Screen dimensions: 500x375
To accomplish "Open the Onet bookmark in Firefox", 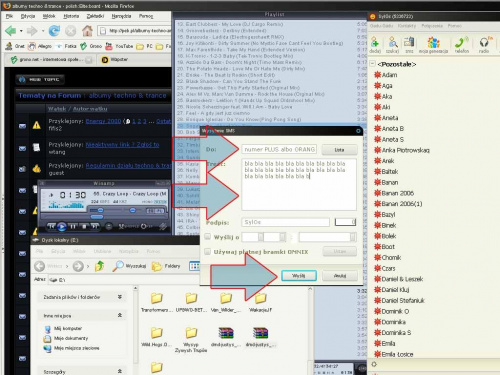I will tap(15, 46).
